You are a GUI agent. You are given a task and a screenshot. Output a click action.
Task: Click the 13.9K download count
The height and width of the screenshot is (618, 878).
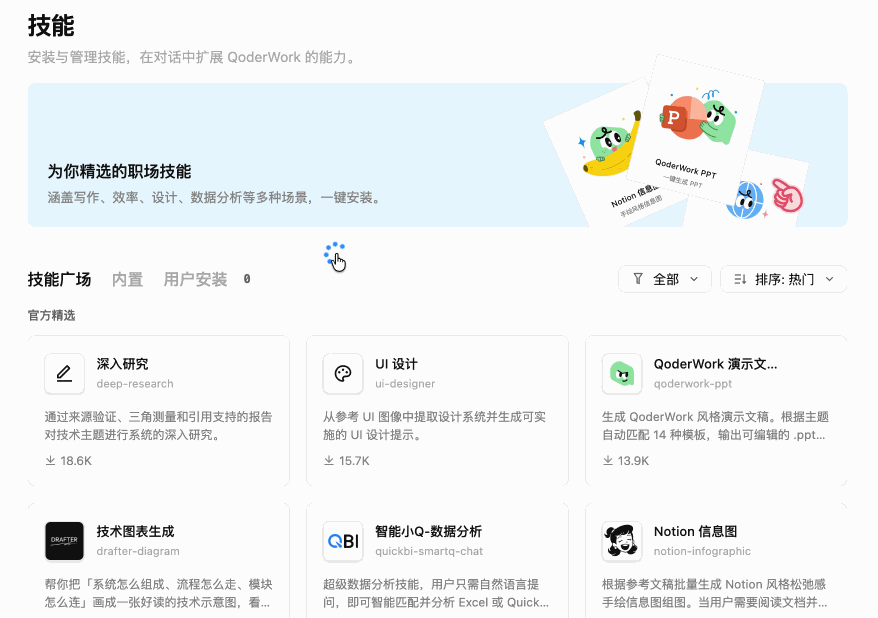click(x=633, y=461)
